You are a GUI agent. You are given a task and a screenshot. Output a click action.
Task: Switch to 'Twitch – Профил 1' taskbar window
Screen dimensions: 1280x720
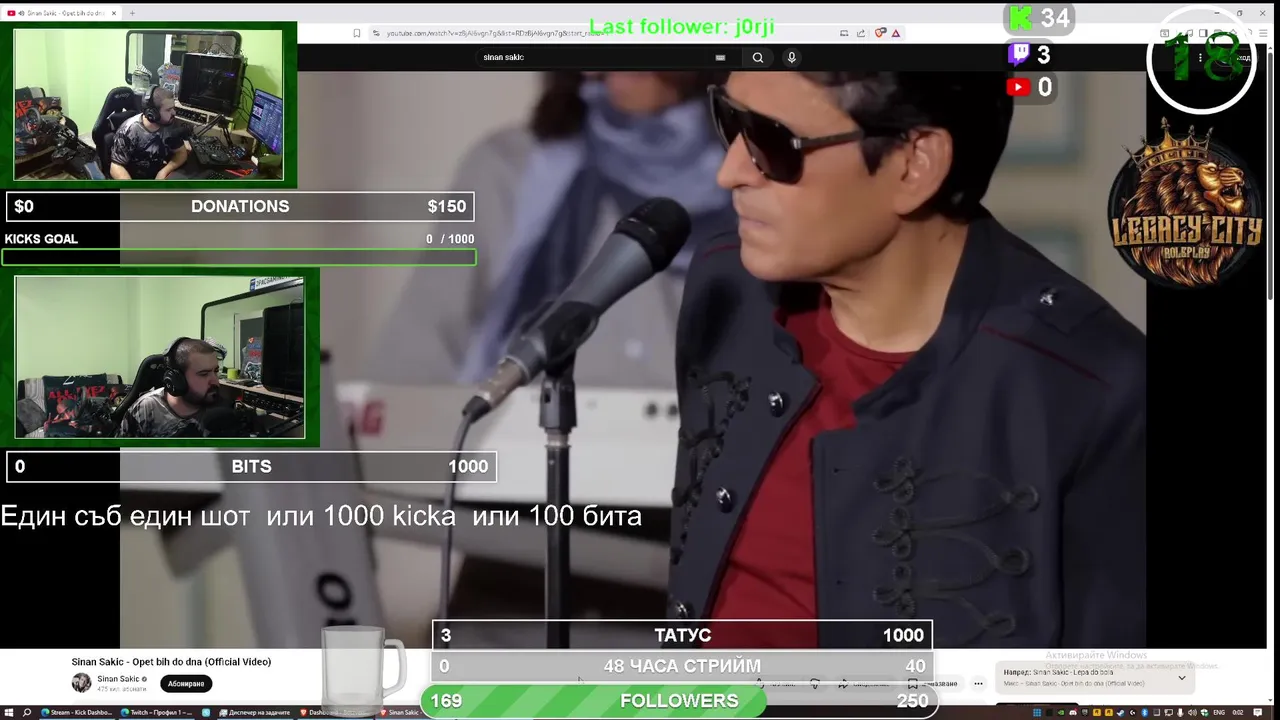[157, 712]
